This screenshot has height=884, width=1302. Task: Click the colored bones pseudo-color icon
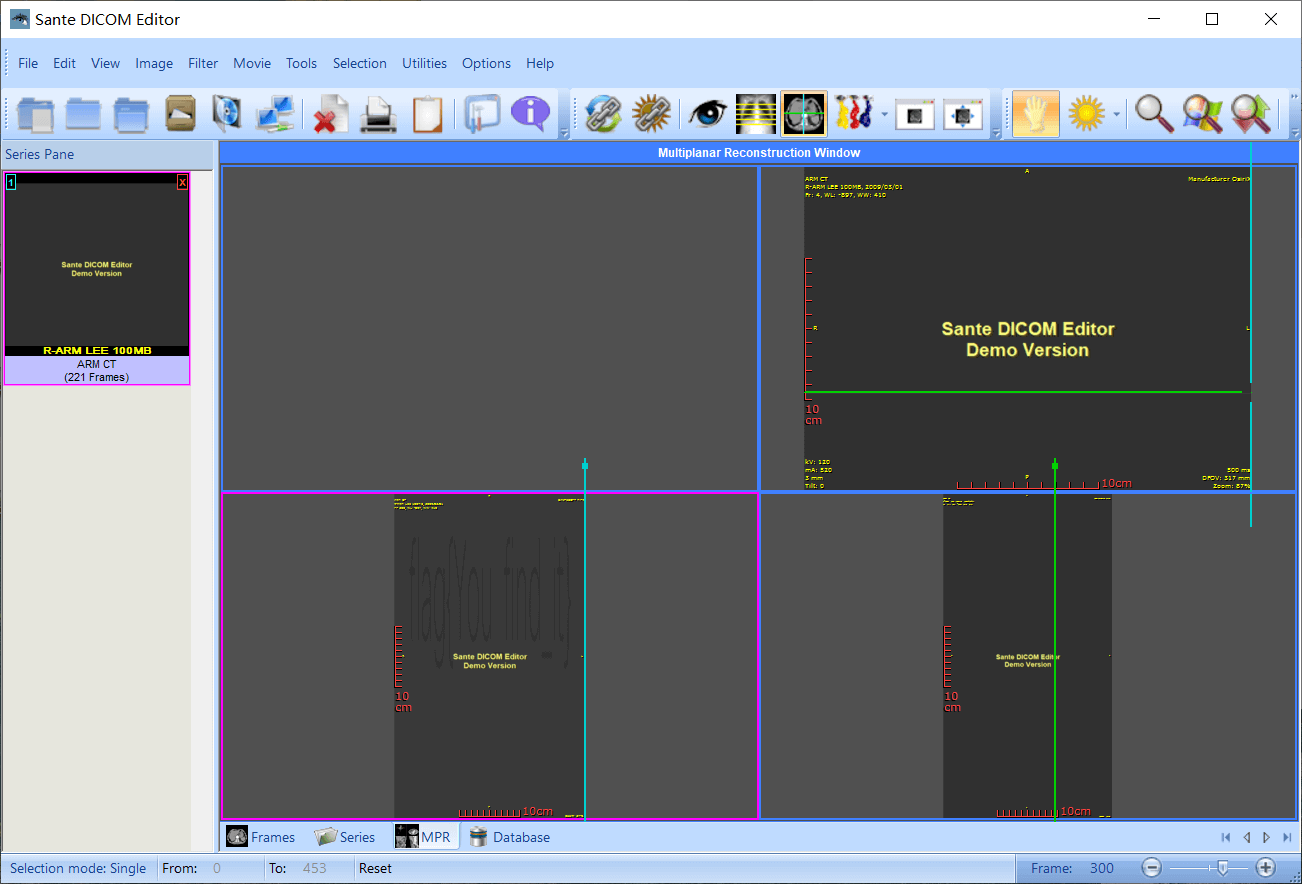[x=853, y=114]
